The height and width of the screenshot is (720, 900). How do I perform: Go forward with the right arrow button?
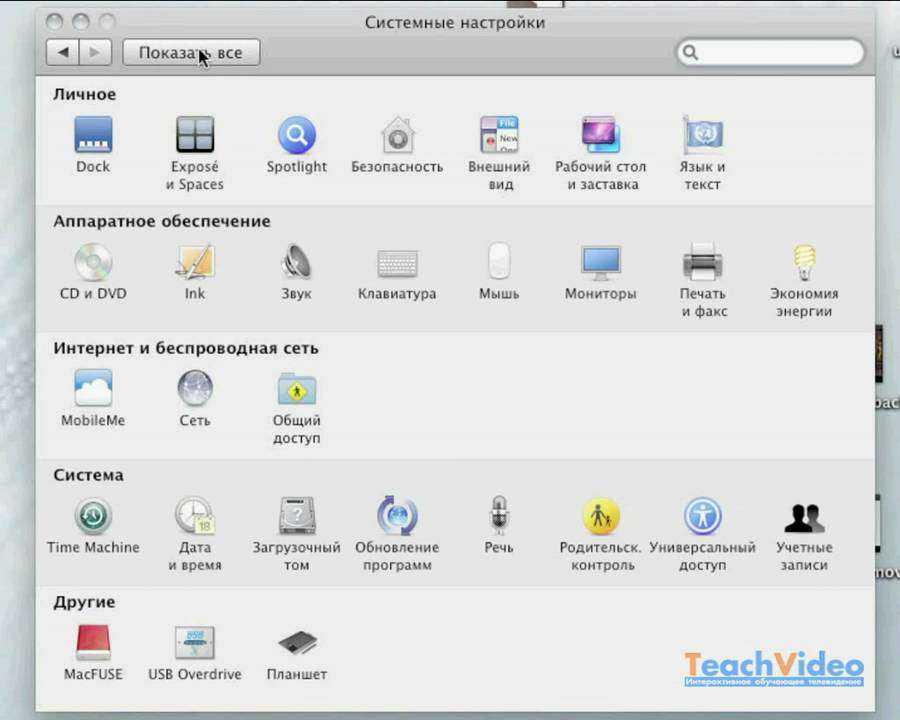click(x=95, y=53)
